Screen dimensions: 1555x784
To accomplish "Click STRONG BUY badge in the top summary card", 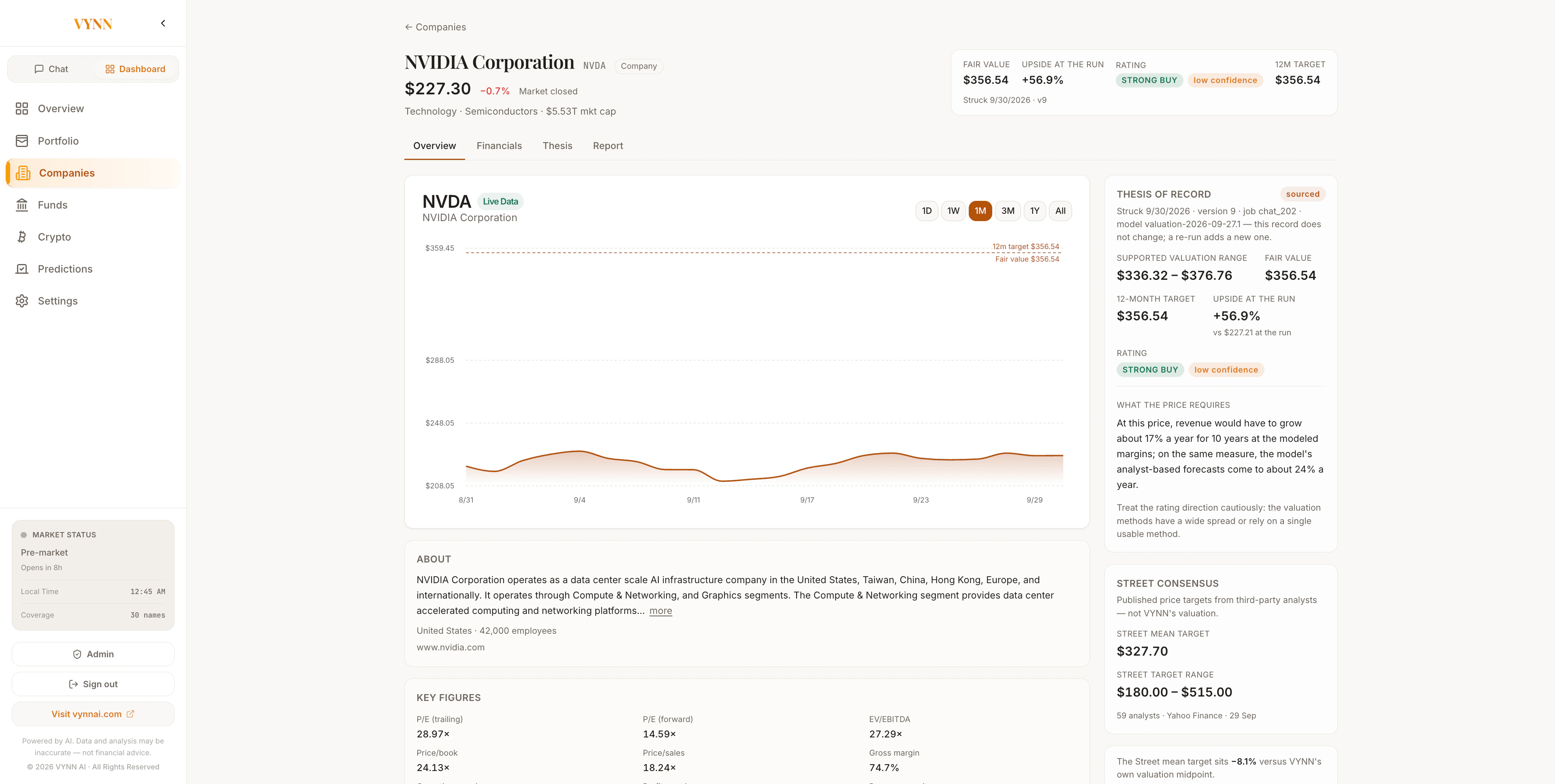I will (x=1149, y=80).
